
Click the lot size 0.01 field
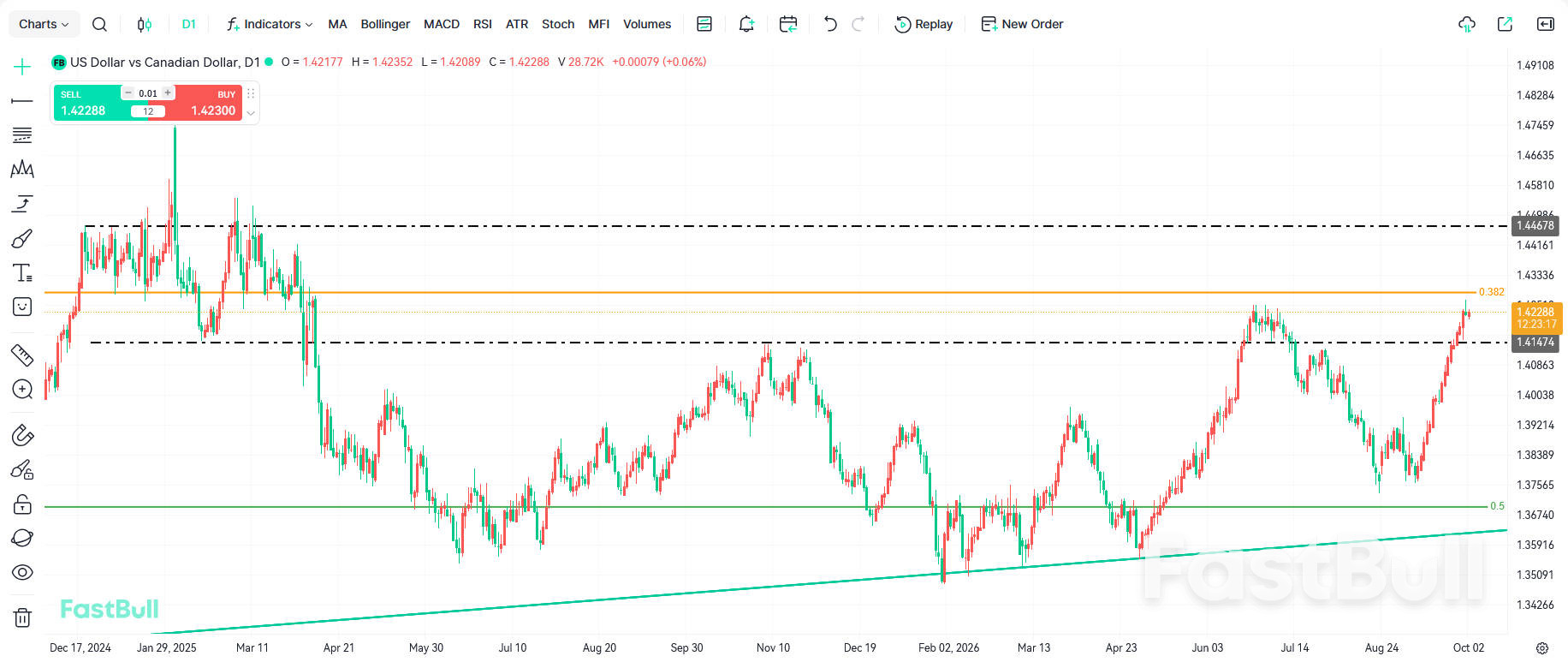pos(148,93)
